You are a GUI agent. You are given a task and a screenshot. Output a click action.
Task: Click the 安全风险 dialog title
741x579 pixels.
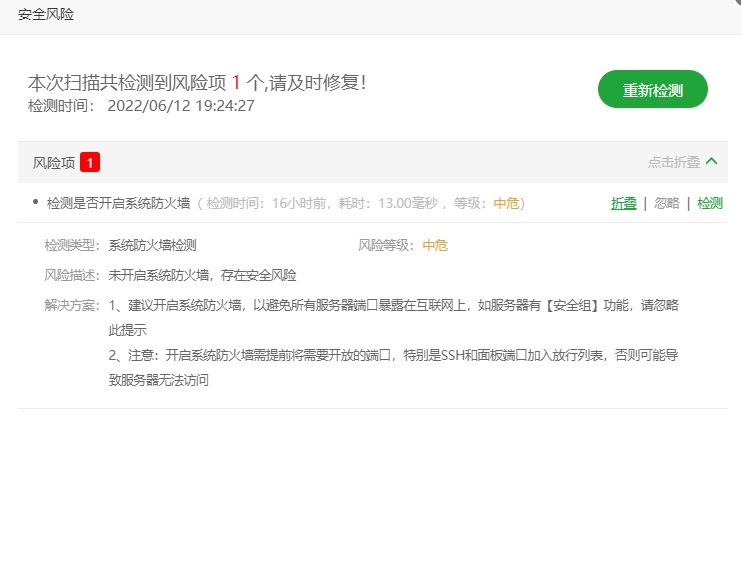(46, 14)
